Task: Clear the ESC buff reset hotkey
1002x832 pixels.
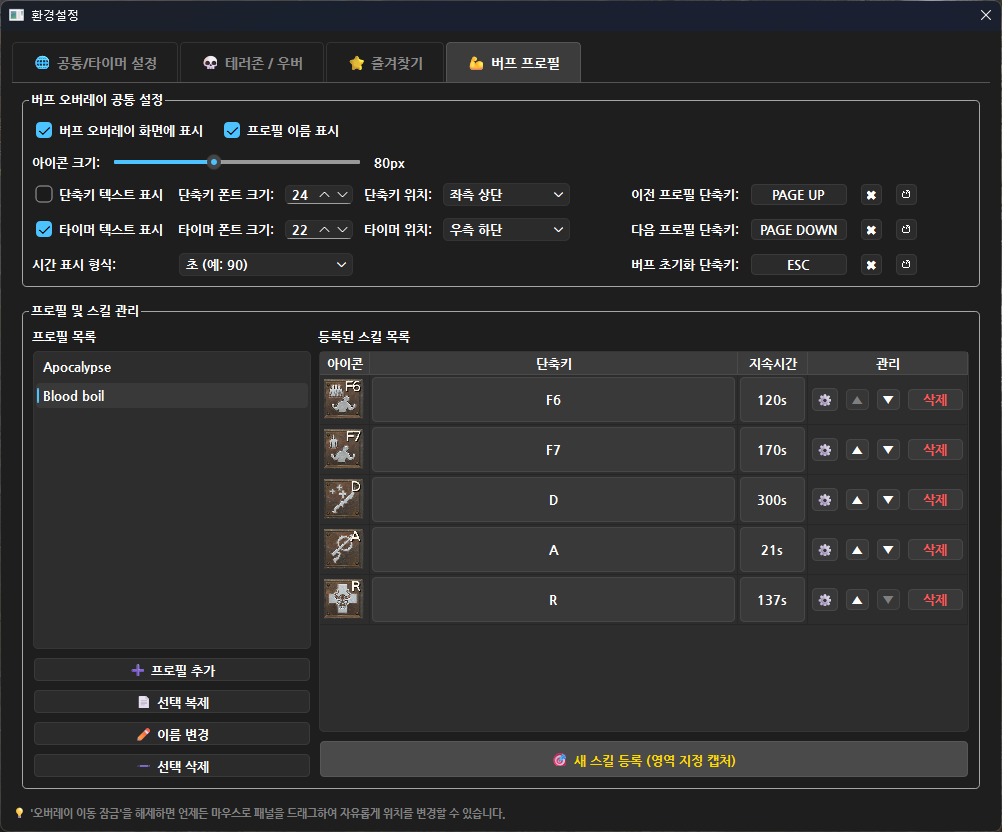Action: pos(871,265)
